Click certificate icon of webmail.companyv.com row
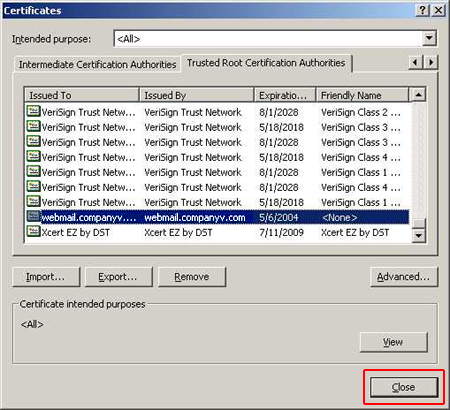The width and height of the screenshot is (450, 410). (33, 217)
